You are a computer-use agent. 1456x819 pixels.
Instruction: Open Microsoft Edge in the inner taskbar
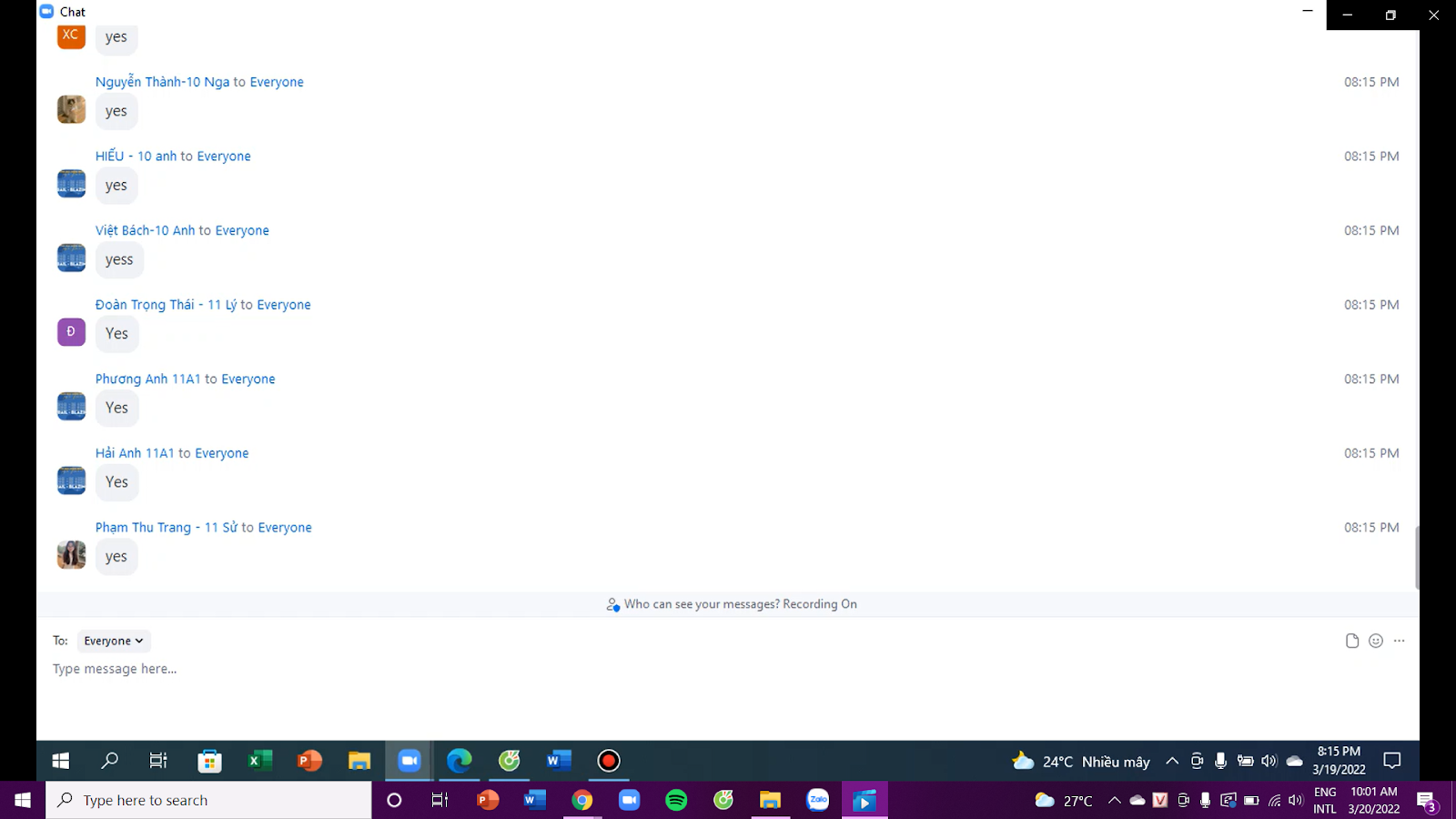pyautogui.click(x=460, y=761)
